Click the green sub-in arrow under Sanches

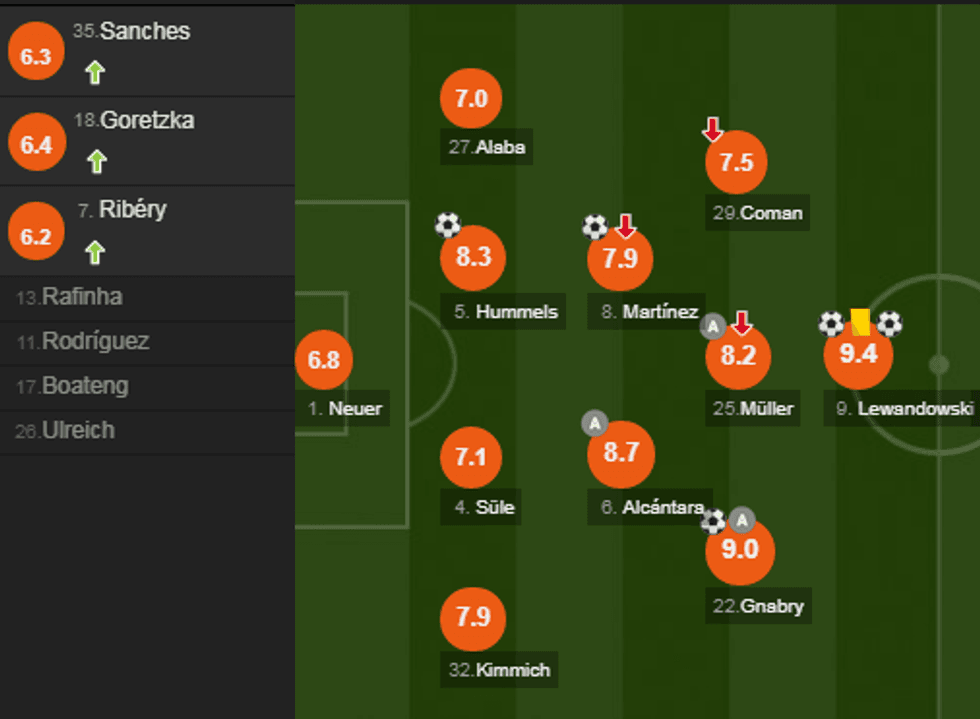(95, 72)
